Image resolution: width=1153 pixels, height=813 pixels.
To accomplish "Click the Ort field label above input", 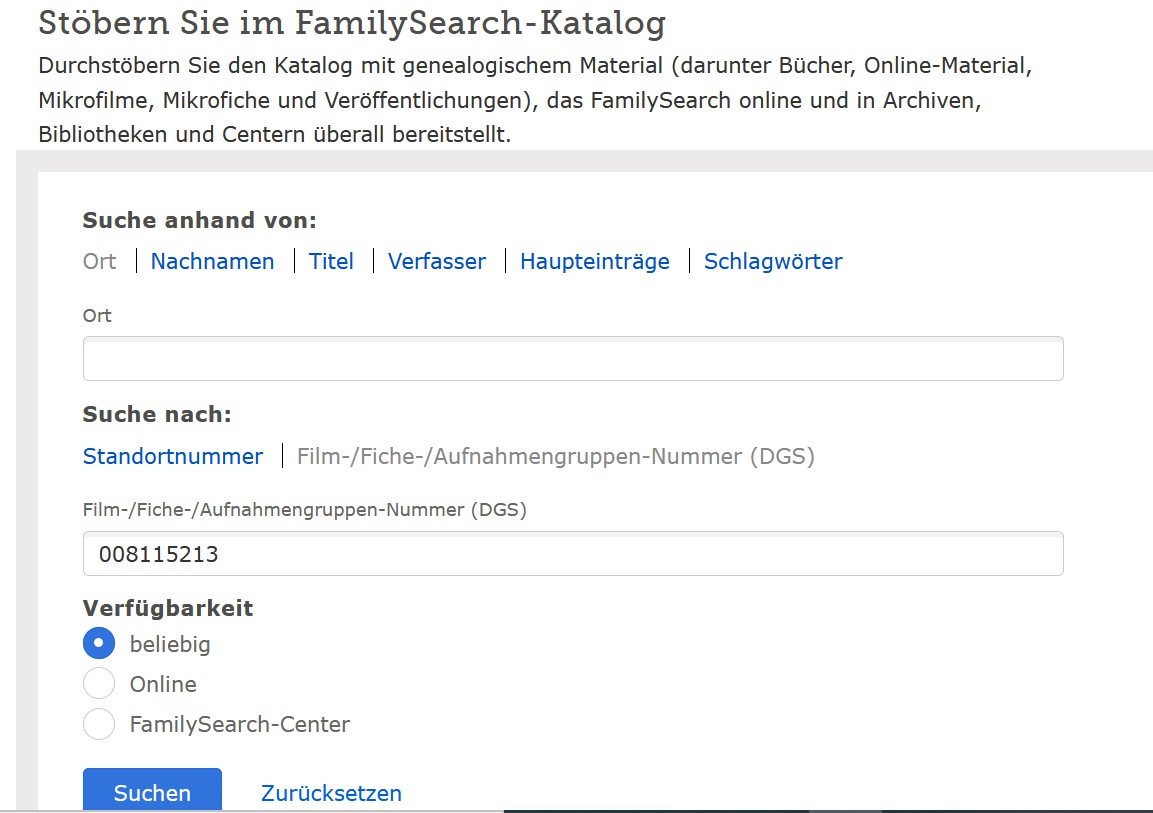I will [97, 315].
